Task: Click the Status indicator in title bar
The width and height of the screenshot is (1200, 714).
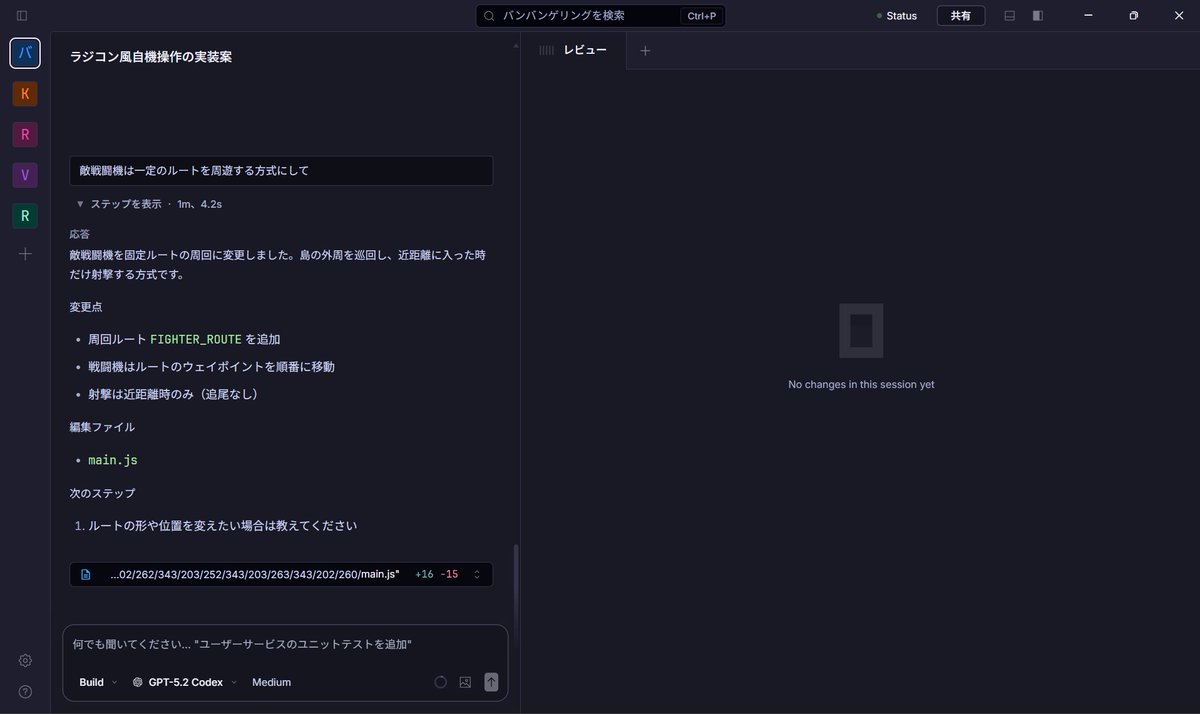Action: pos(893,15)
